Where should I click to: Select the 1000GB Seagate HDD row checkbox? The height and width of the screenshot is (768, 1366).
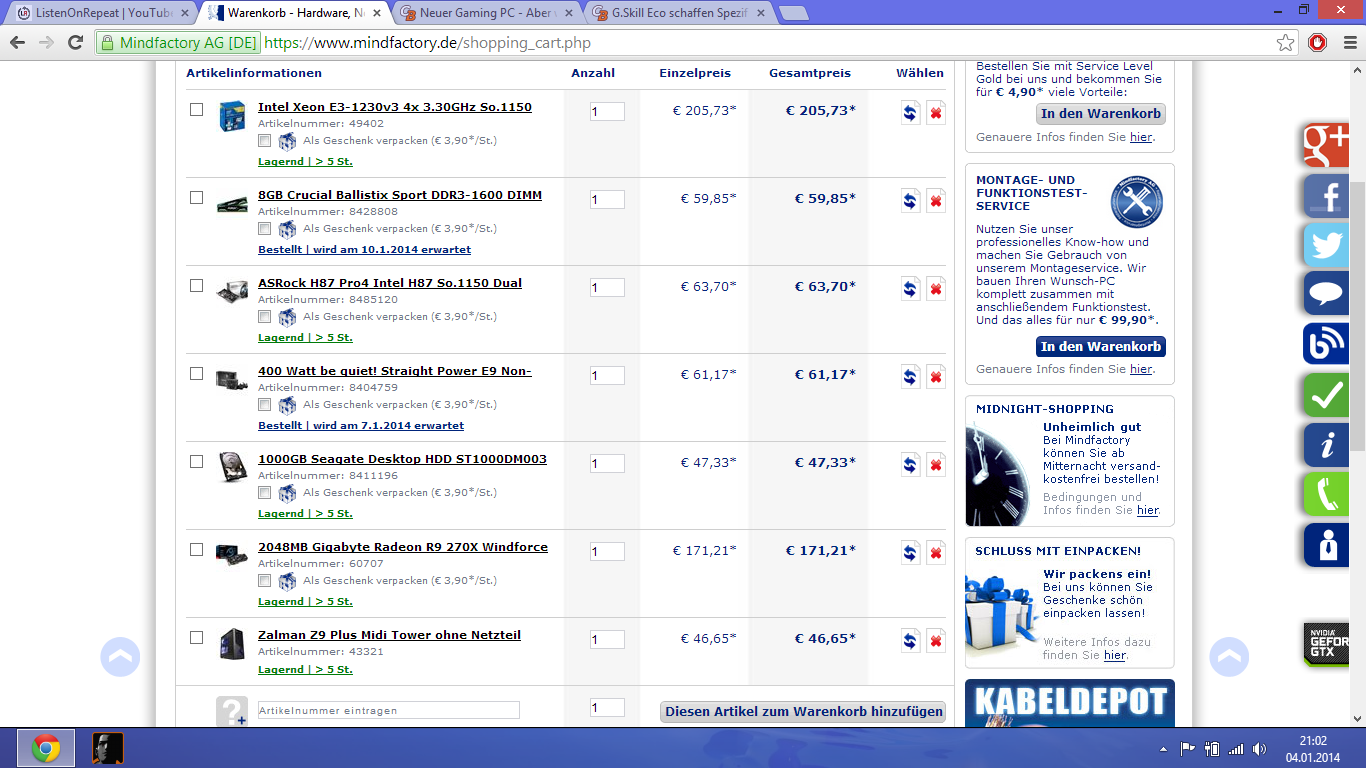[x=197, y=461]
